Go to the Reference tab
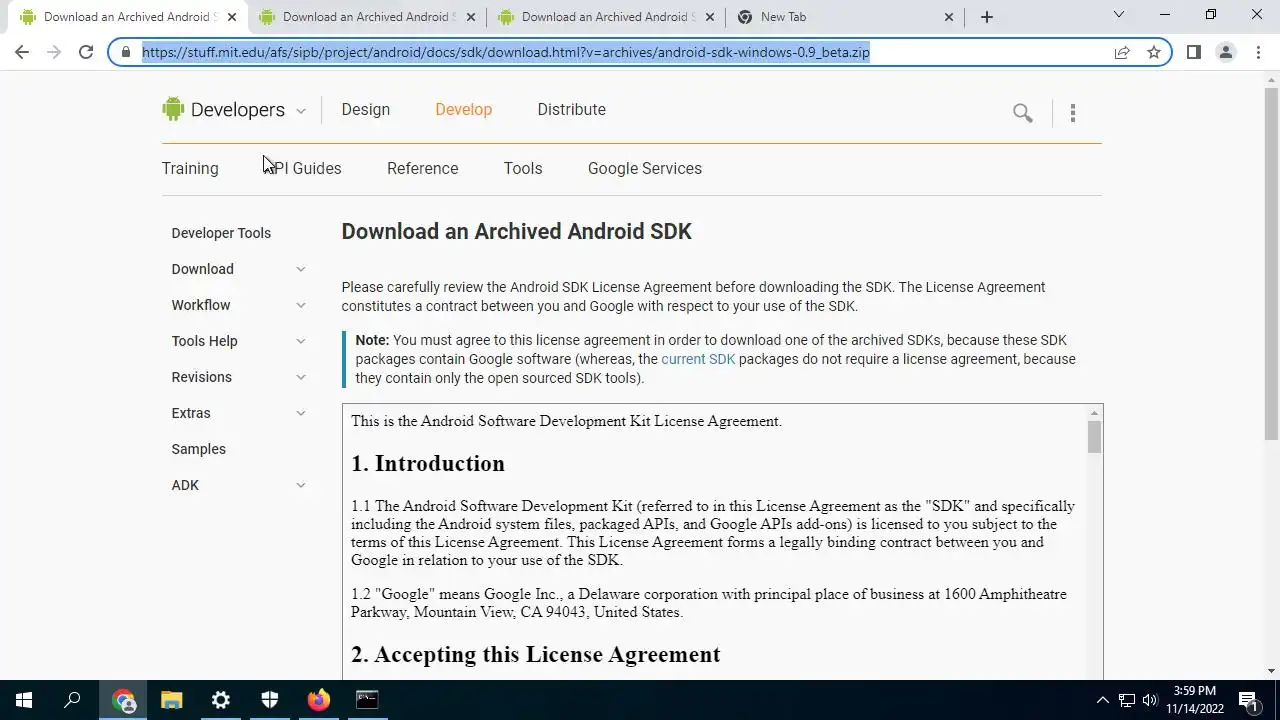The height and width of the screenshot is (720, 1280). tap(423, 168)
